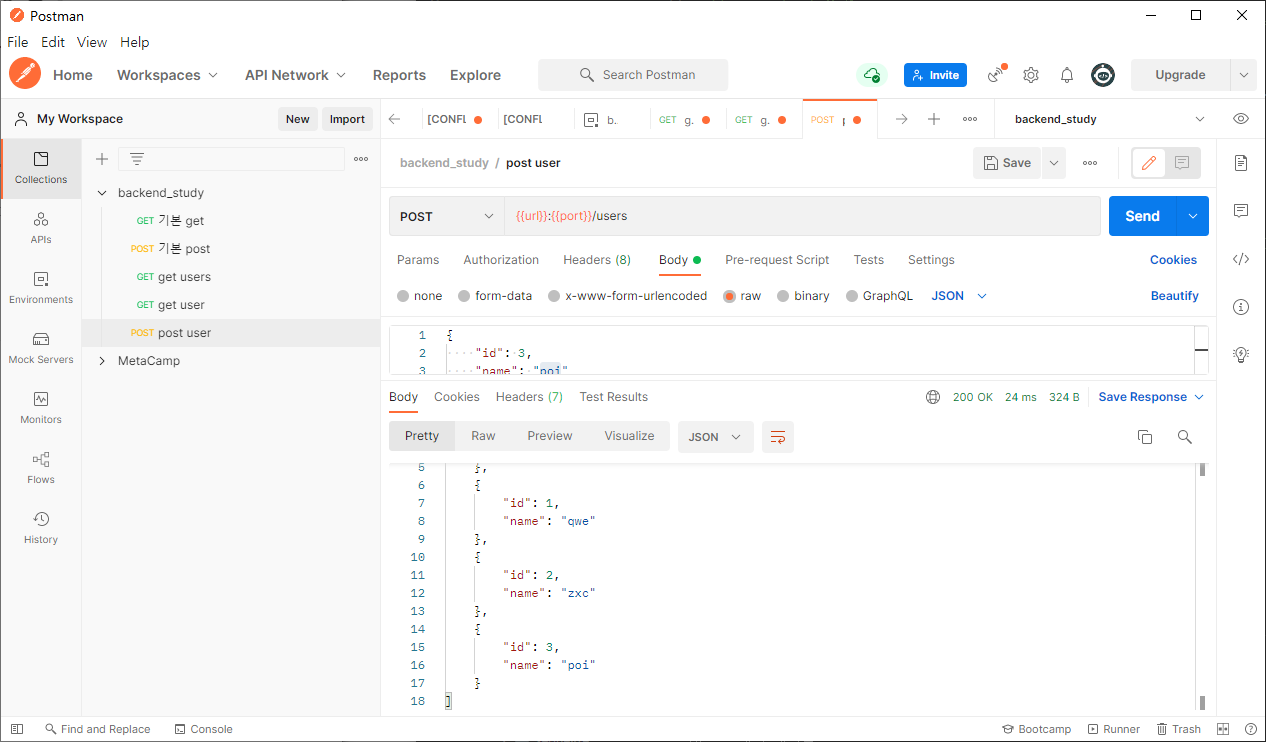Screen dimensions: 1266x742
Task: Switch to comment mode toggle
Action: [x=1182, y=163]
